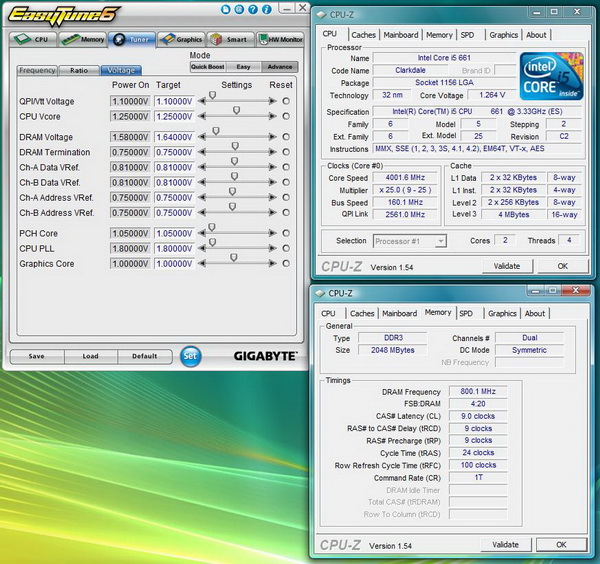The height and width of the screenshot is (564, 600).
Task: Decrease QPI/Vtt Voltage with left arrow
Action: [x=202, y=101]
